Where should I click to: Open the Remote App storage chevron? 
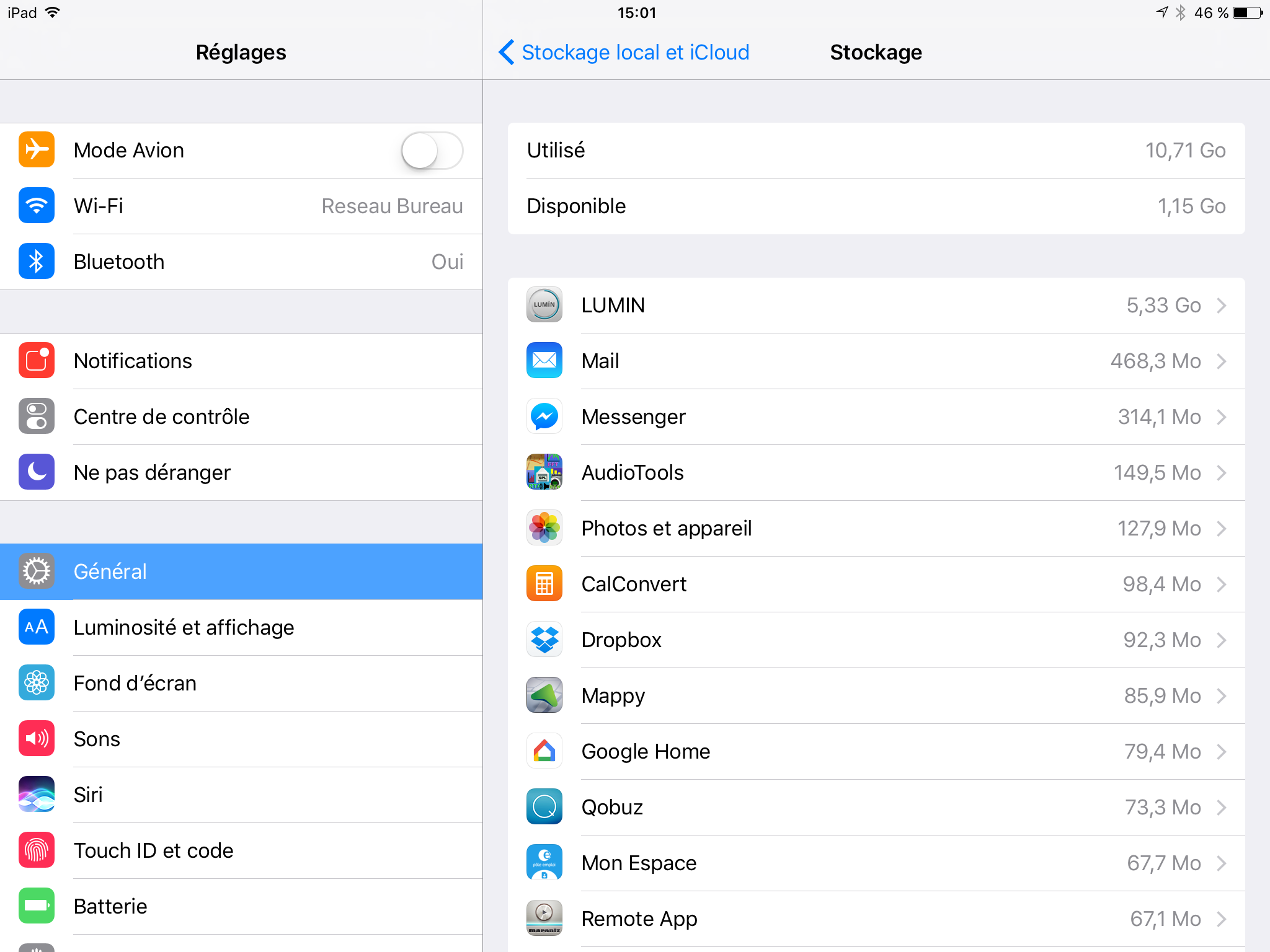pos(1221,919)
